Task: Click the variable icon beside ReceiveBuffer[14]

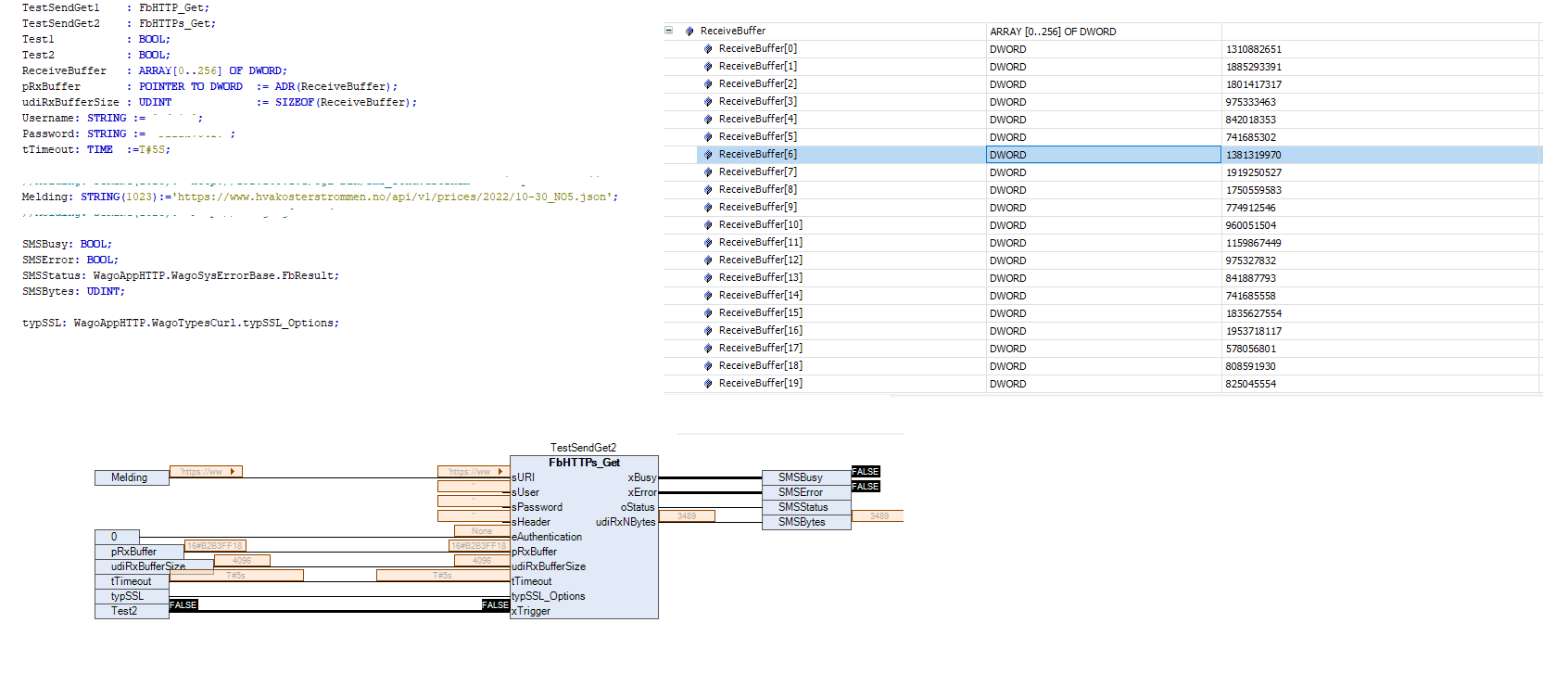Action: click(x=708, y=296)
